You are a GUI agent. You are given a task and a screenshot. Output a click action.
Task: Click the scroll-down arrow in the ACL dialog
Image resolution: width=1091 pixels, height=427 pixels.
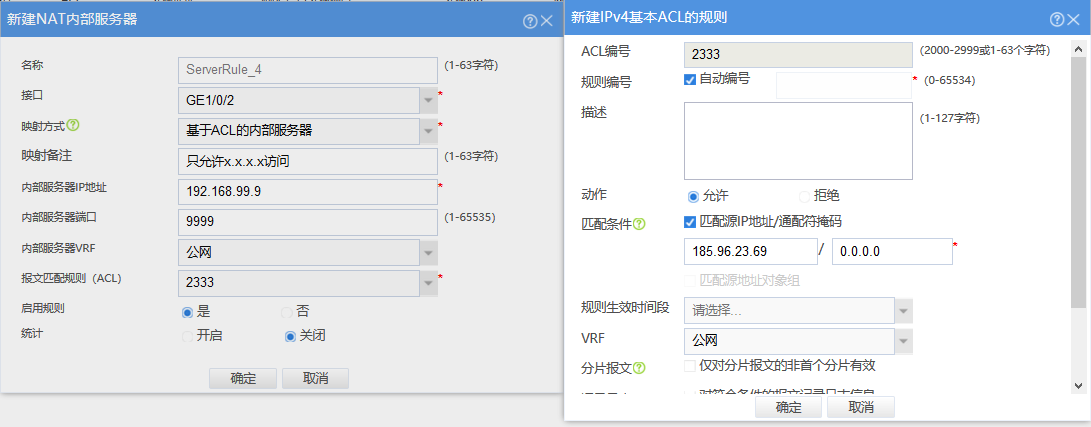coord(1079,385)
